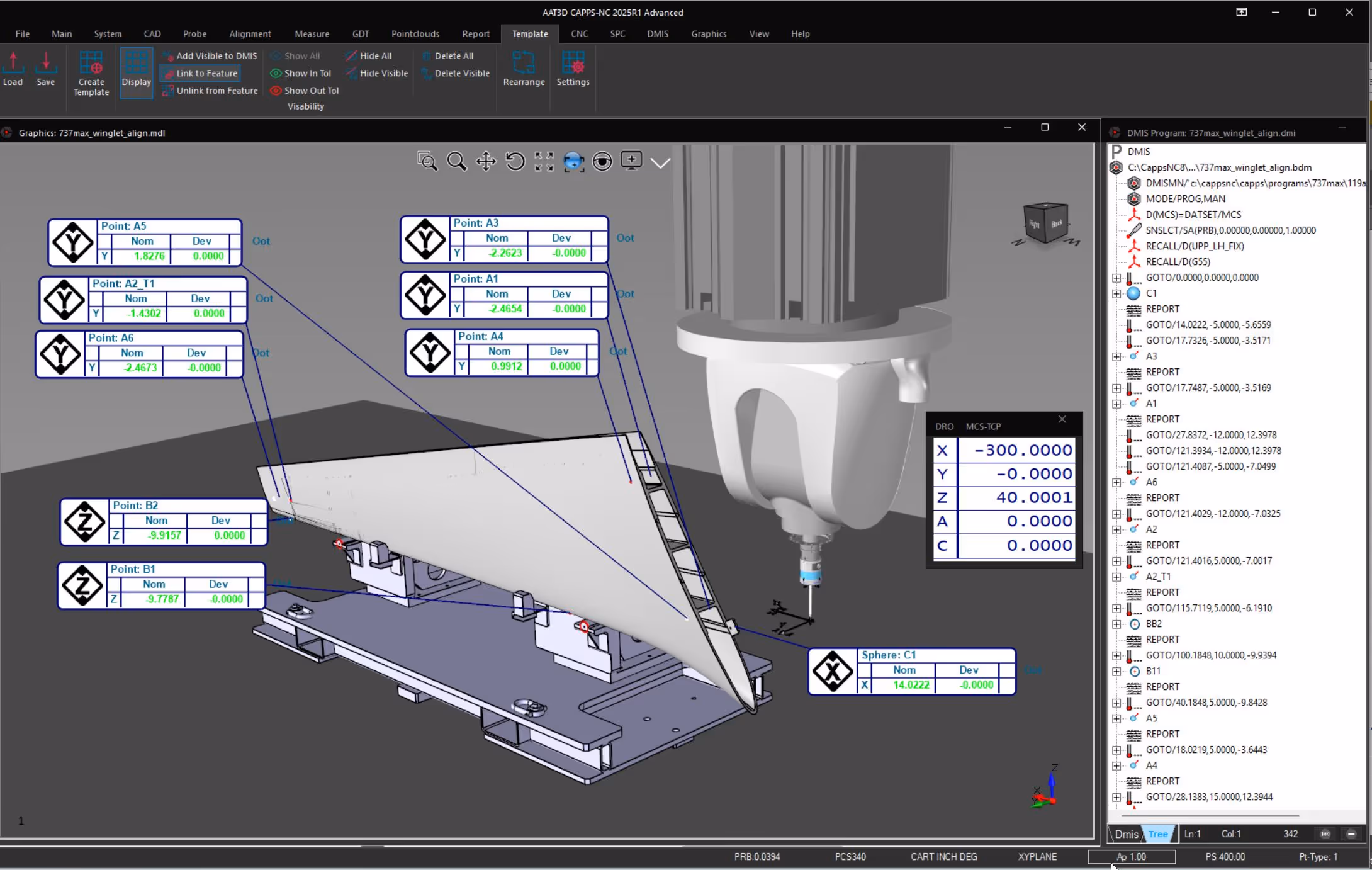Activate the pan/move view tool
The height and width of the screenshot is (870, 1372).
point(486,162)
